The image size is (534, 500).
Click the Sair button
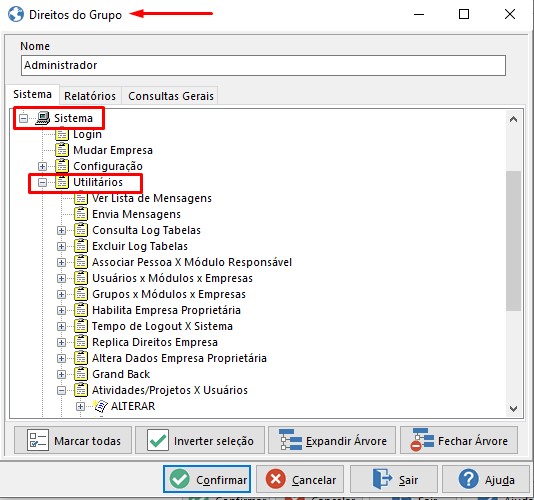(394, 479)
